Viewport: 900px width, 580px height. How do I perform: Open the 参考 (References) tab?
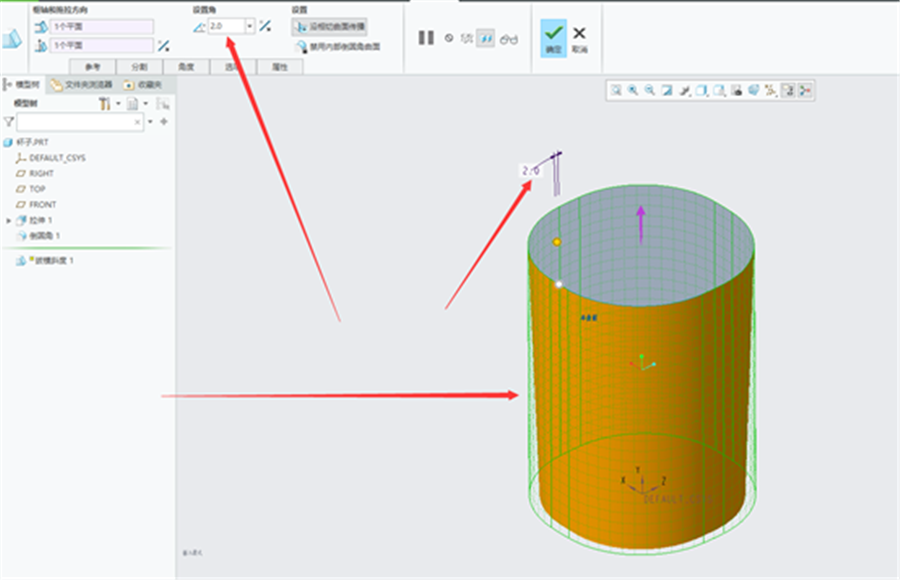pyautogui.click(x=92, y=67)
